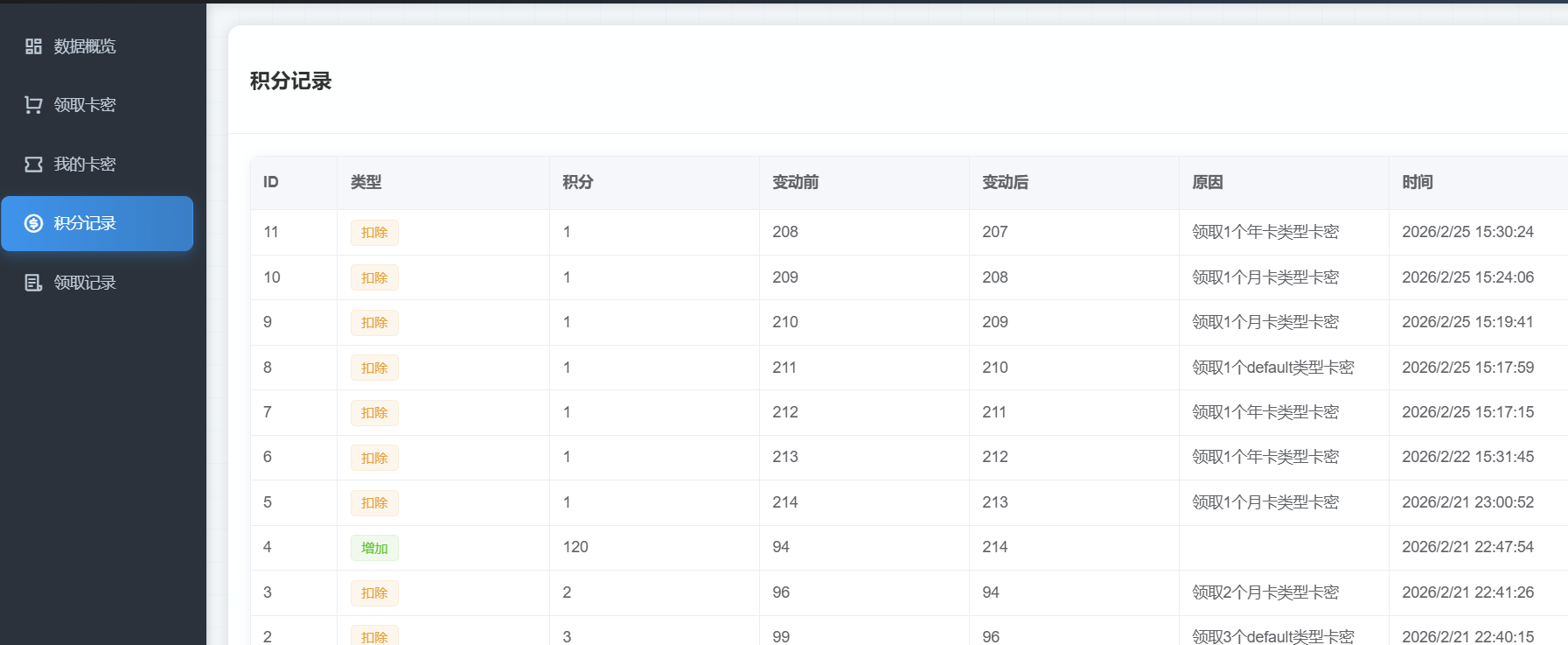This screenshot has height=645, width=1568.
Task: Click the document icon beside 领取记录
Action: tap(33, 283)
